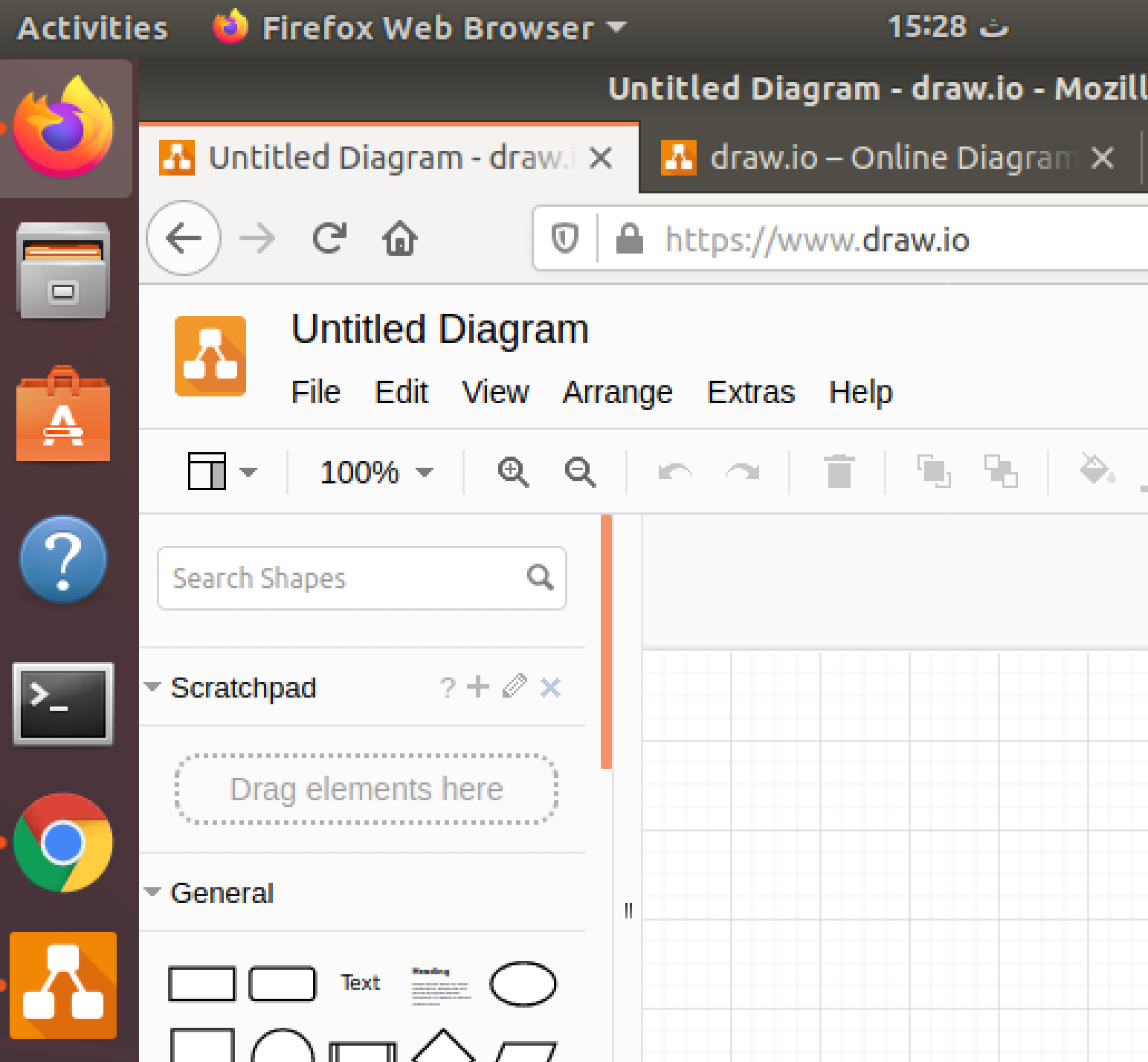Click the To Back toolbar icon

click(x=1001, y=472)
